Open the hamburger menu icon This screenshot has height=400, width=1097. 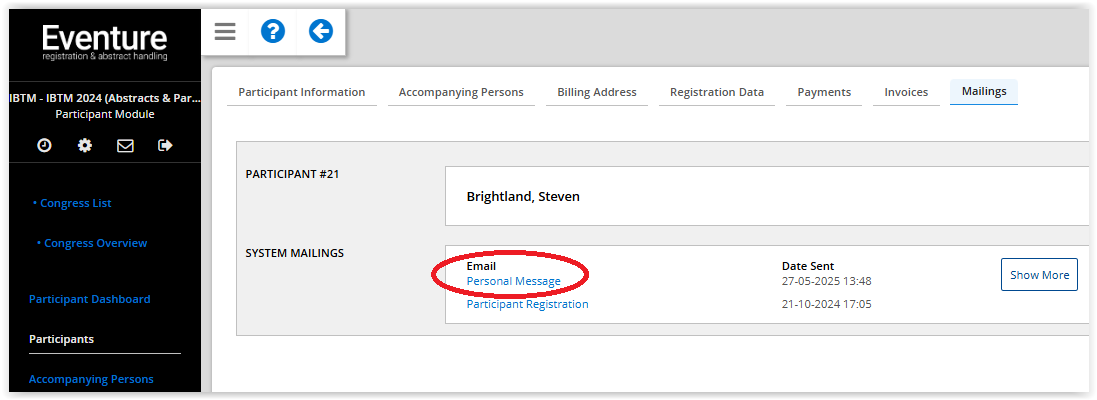[225, 31]
